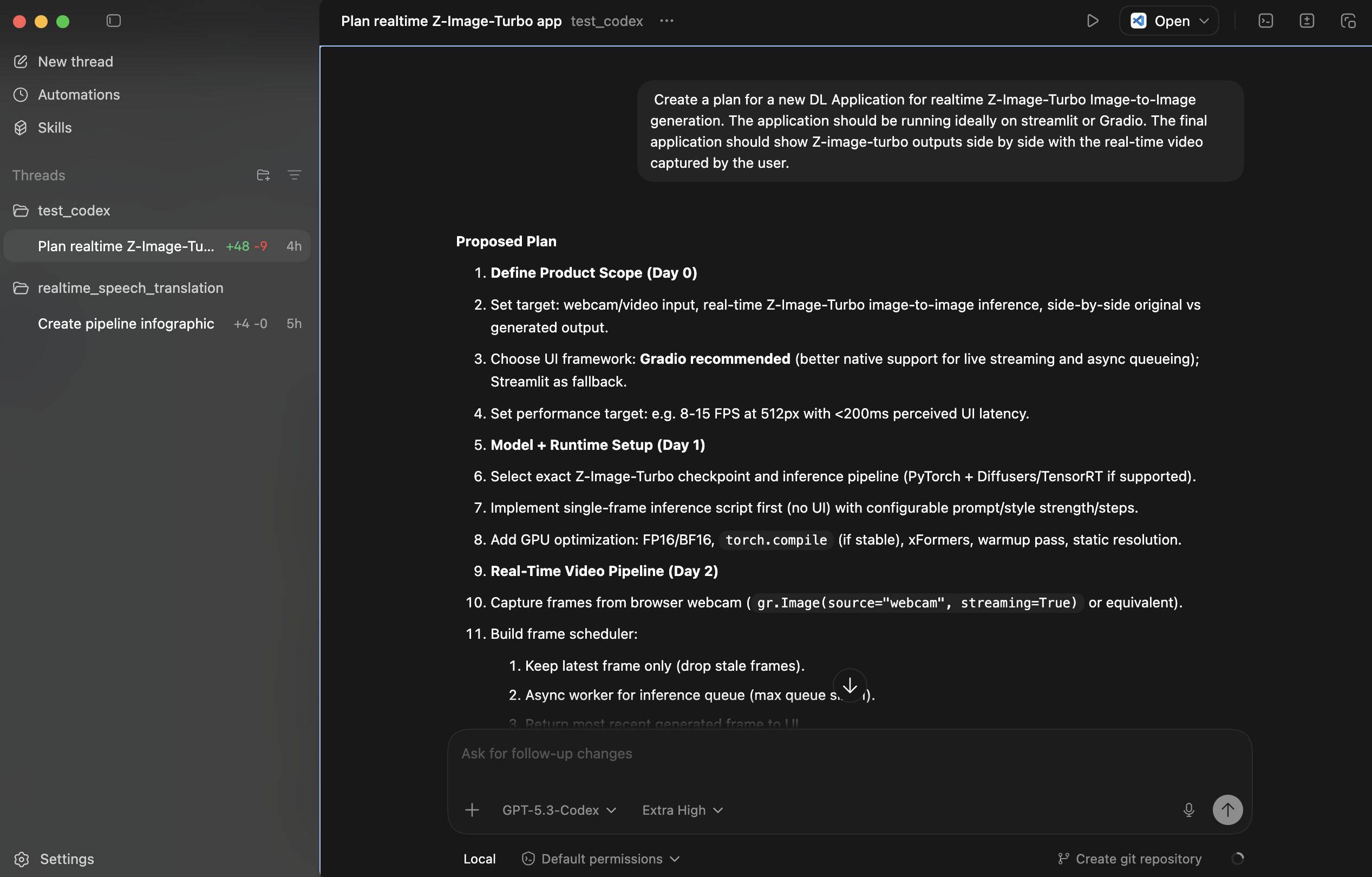1372x877 pixels.
Task: Open Automations from the sidebar
Action: 79,95
